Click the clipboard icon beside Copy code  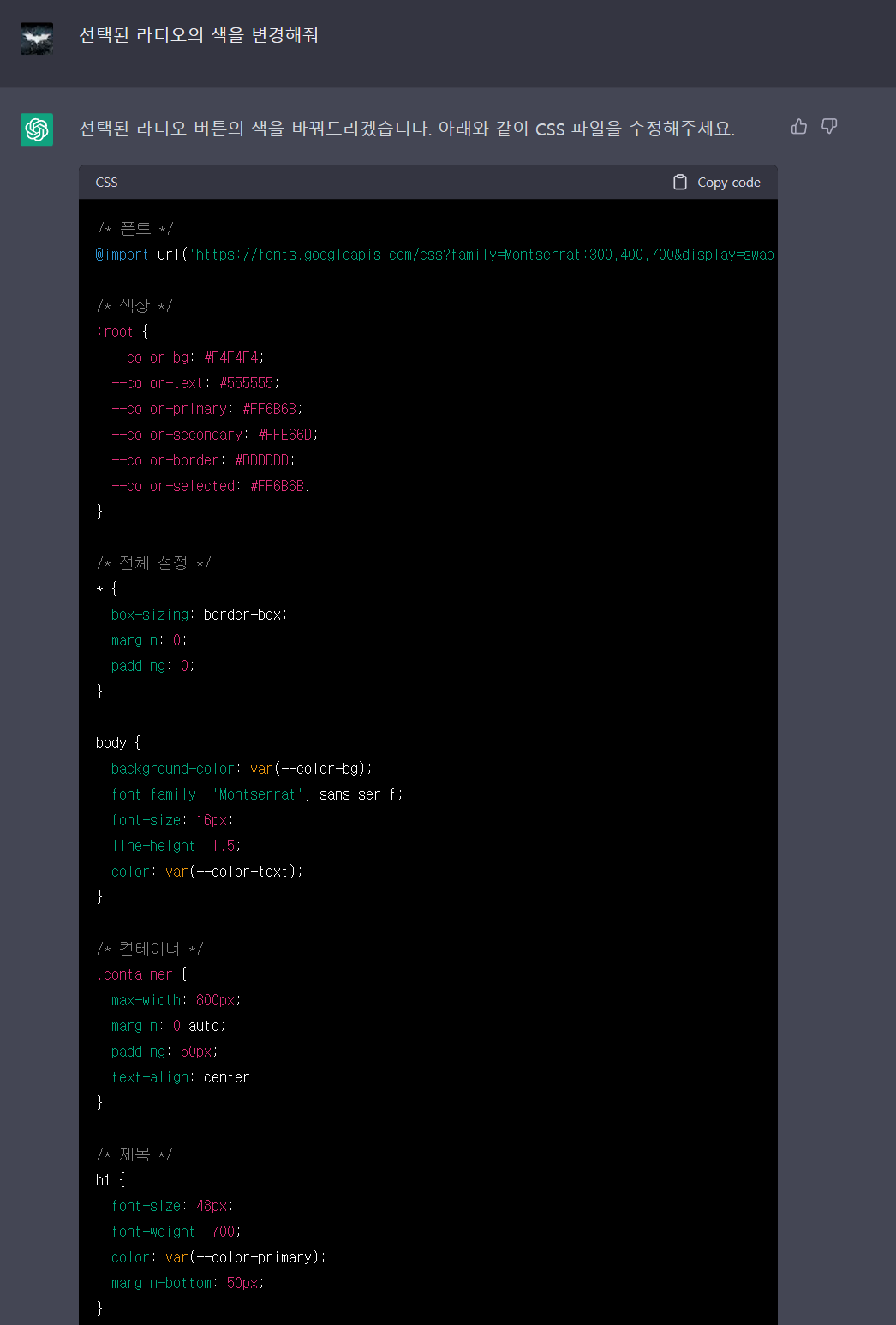point(680,182)
